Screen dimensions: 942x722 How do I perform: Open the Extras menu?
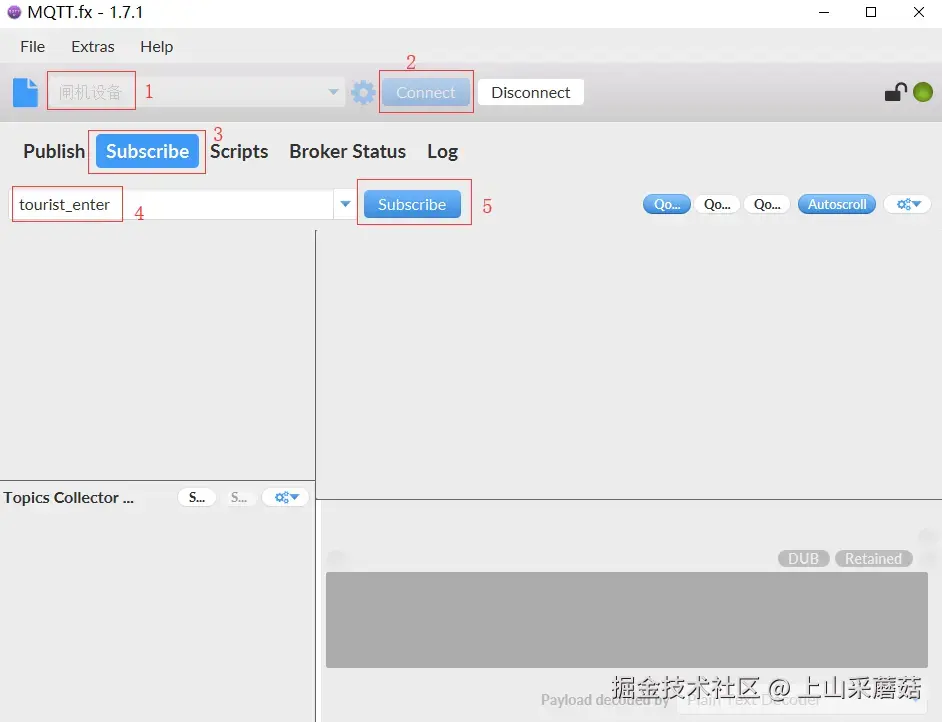(93, 46)
